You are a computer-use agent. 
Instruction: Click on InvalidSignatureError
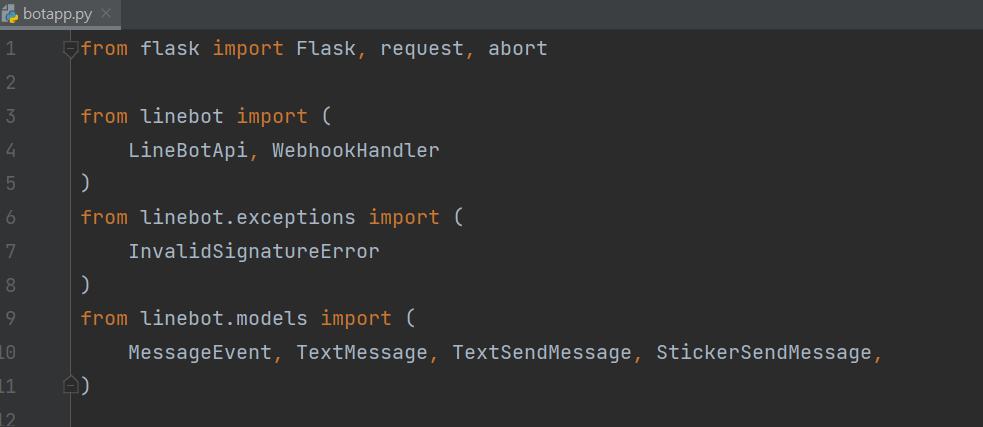coord(254,251)
